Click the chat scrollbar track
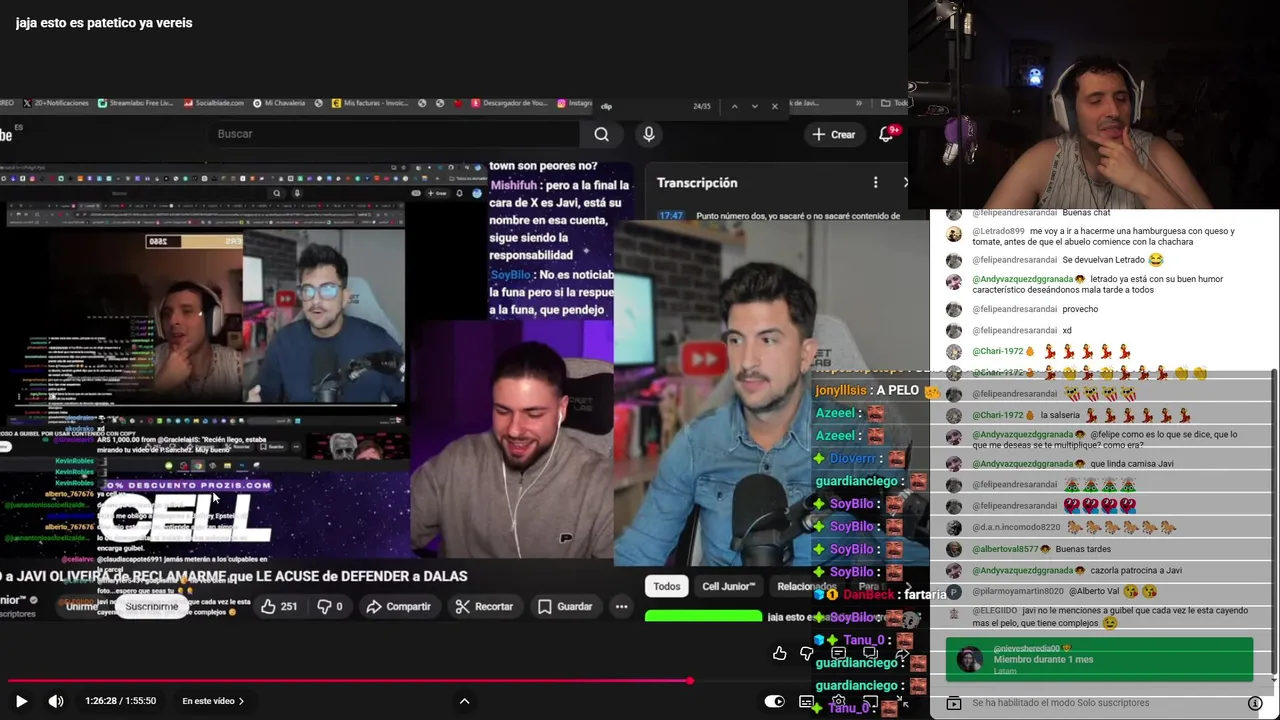 pos(1274,520)
